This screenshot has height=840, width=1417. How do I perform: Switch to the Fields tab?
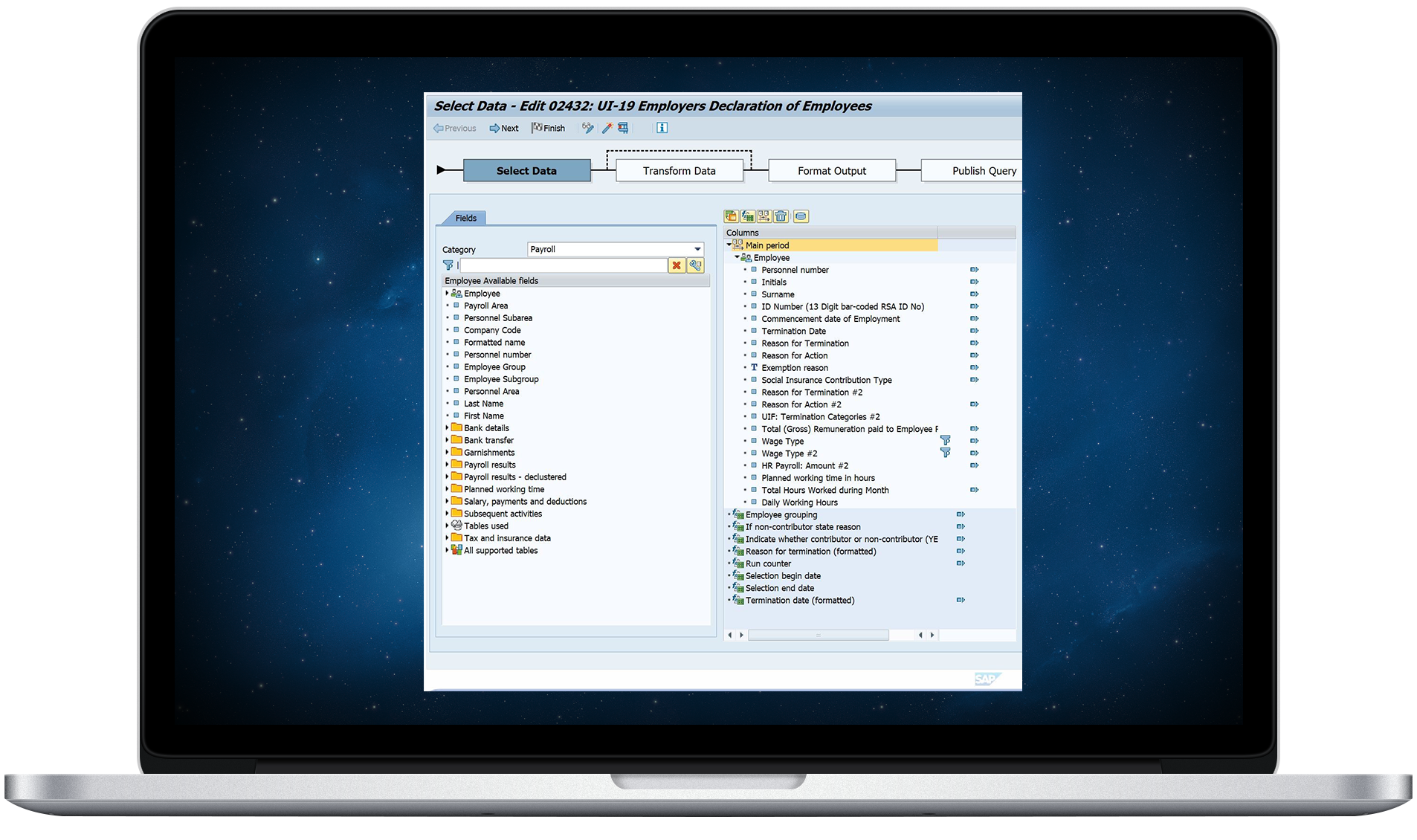(x=465, y=218)
